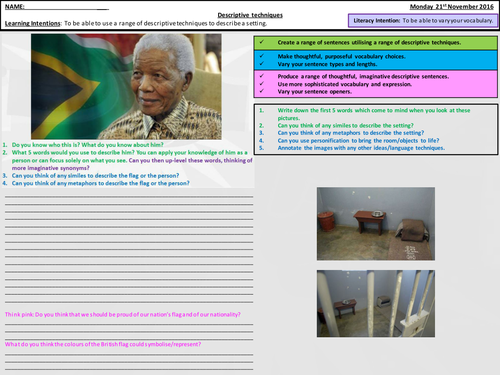Screen dimensions: 500x375
Task: Click 'Make thoughtful, purposeful vocabulary choices.' text
Action: tap(342, 56)
